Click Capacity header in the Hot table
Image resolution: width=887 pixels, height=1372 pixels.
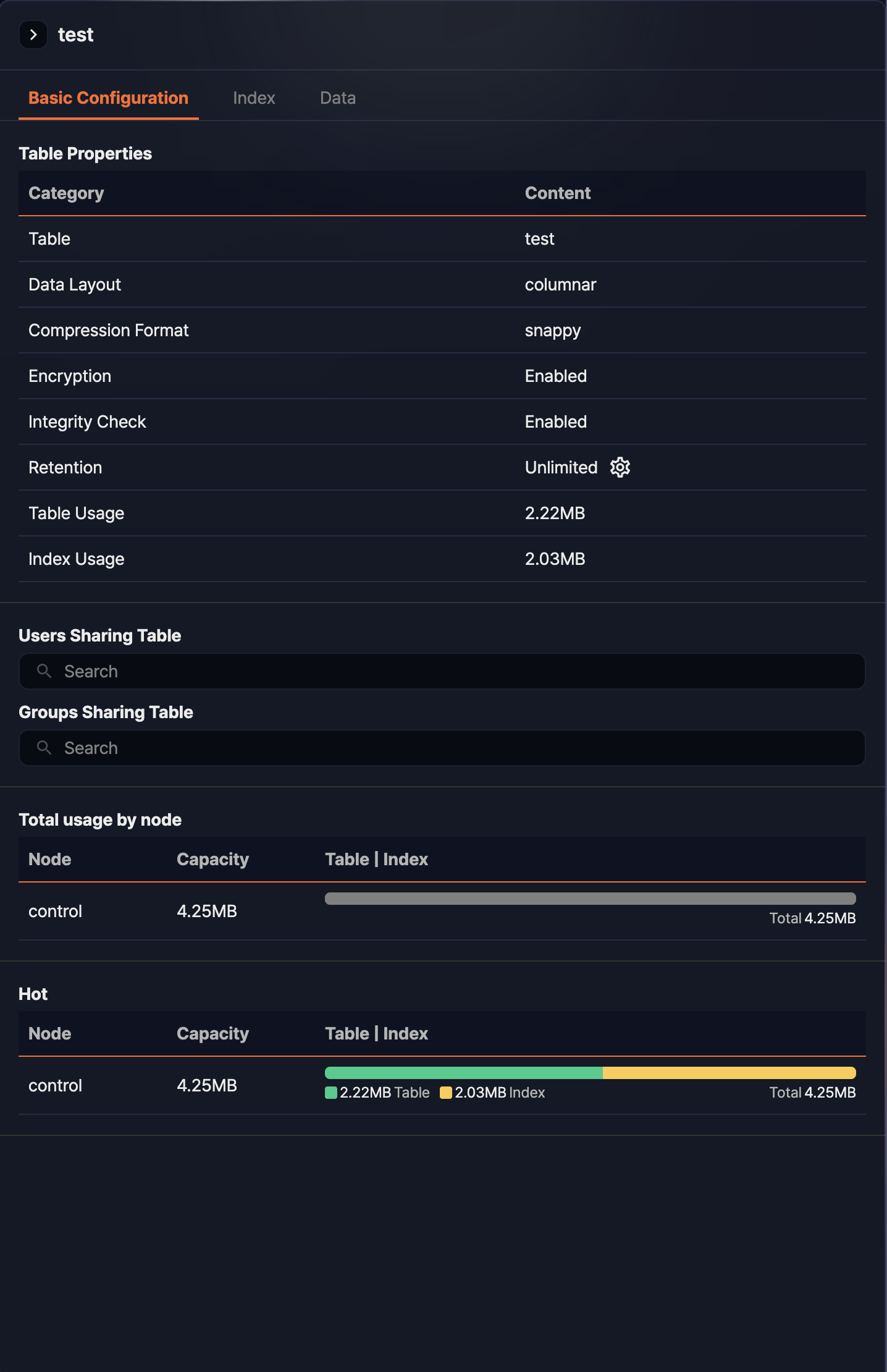pyautogui.click(x=212, y=1034)
